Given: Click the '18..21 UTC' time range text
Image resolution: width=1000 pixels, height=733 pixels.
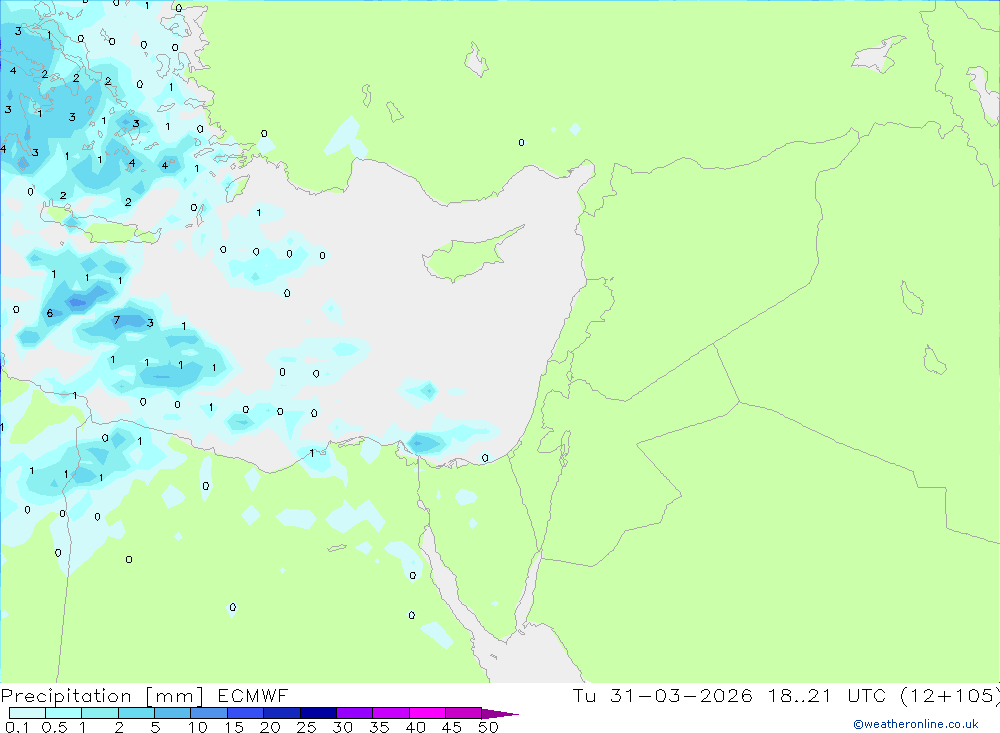Looking at the screenshot, I should [x=827, y=695].
